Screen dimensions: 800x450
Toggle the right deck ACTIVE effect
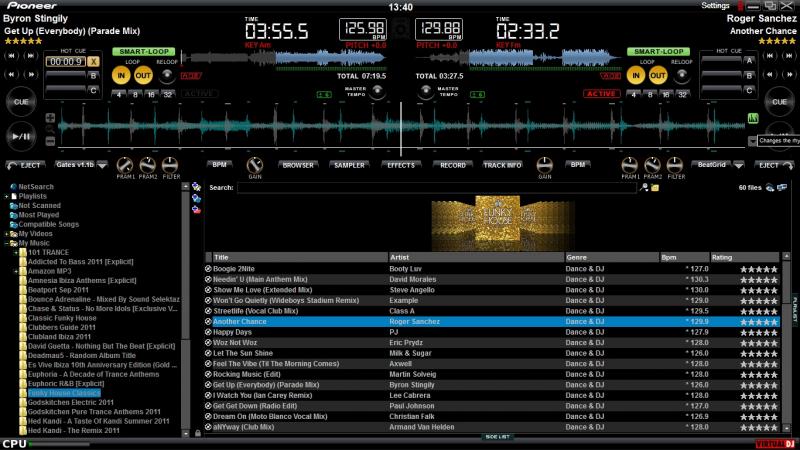(x=601, y=94)
